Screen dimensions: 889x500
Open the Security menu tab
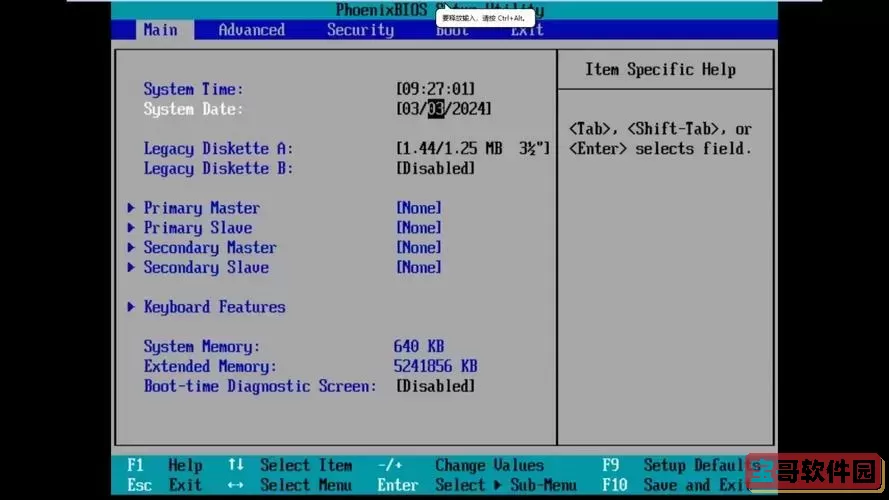[360, 30]
